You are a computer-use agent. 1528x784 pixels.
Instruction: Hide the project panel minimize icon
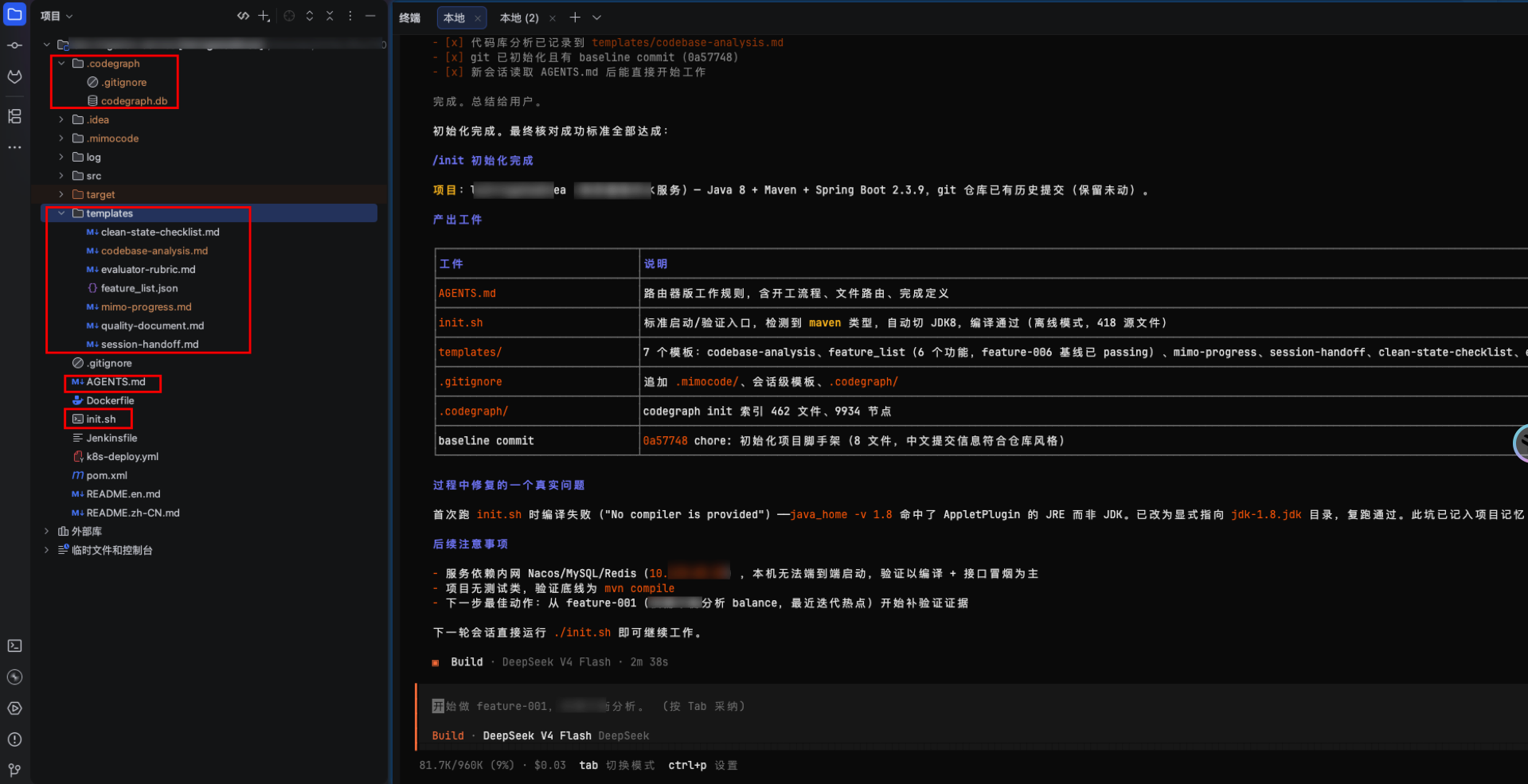[x=370, y=16]
